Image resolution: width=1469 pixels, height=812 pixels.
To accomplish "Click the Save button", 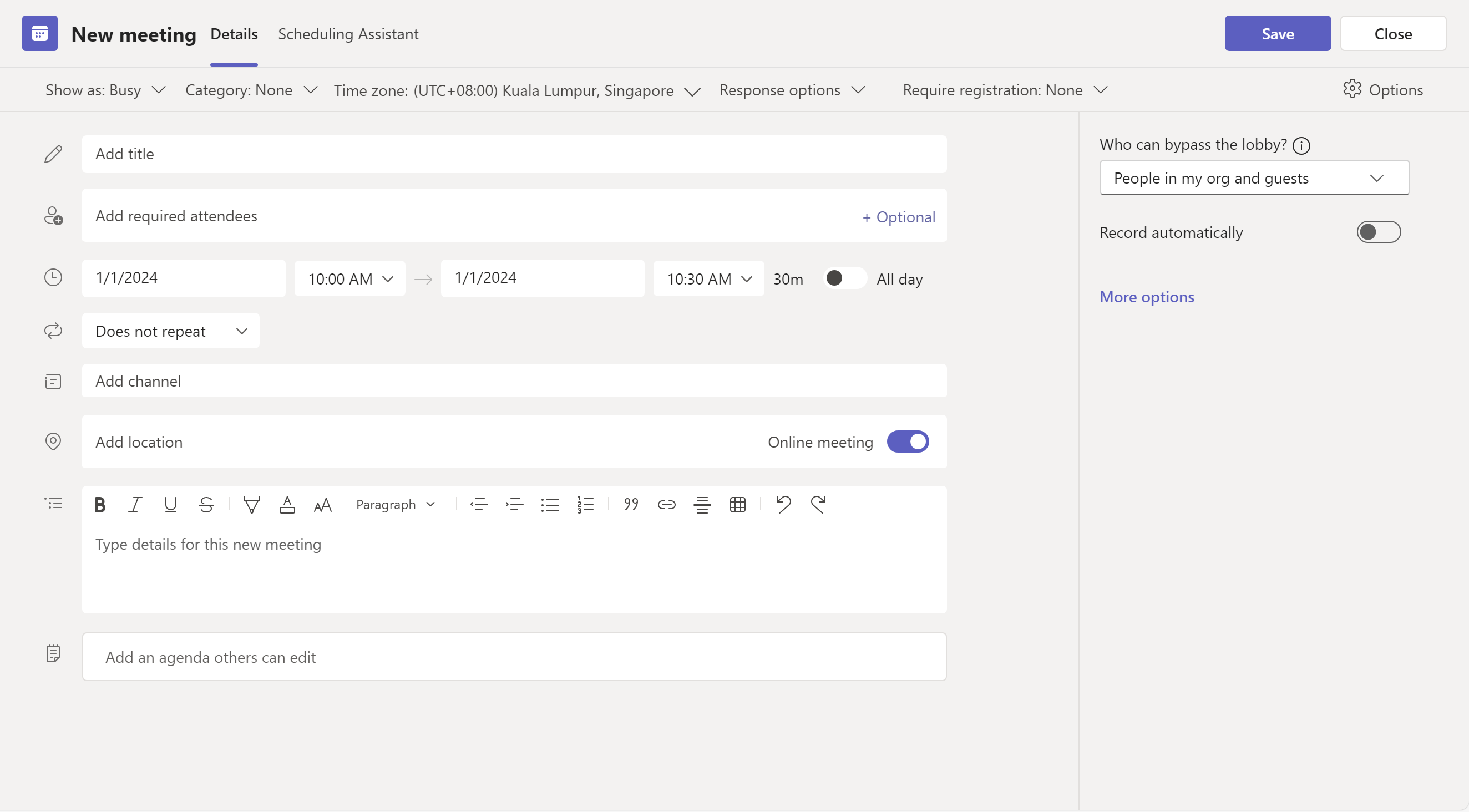I will point(1277,34).
